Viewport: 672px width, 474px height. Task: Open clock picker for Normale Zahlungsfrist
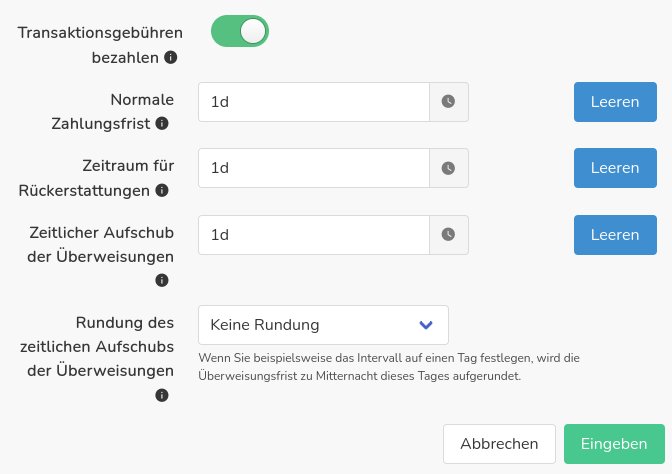(x=449, y=102)
